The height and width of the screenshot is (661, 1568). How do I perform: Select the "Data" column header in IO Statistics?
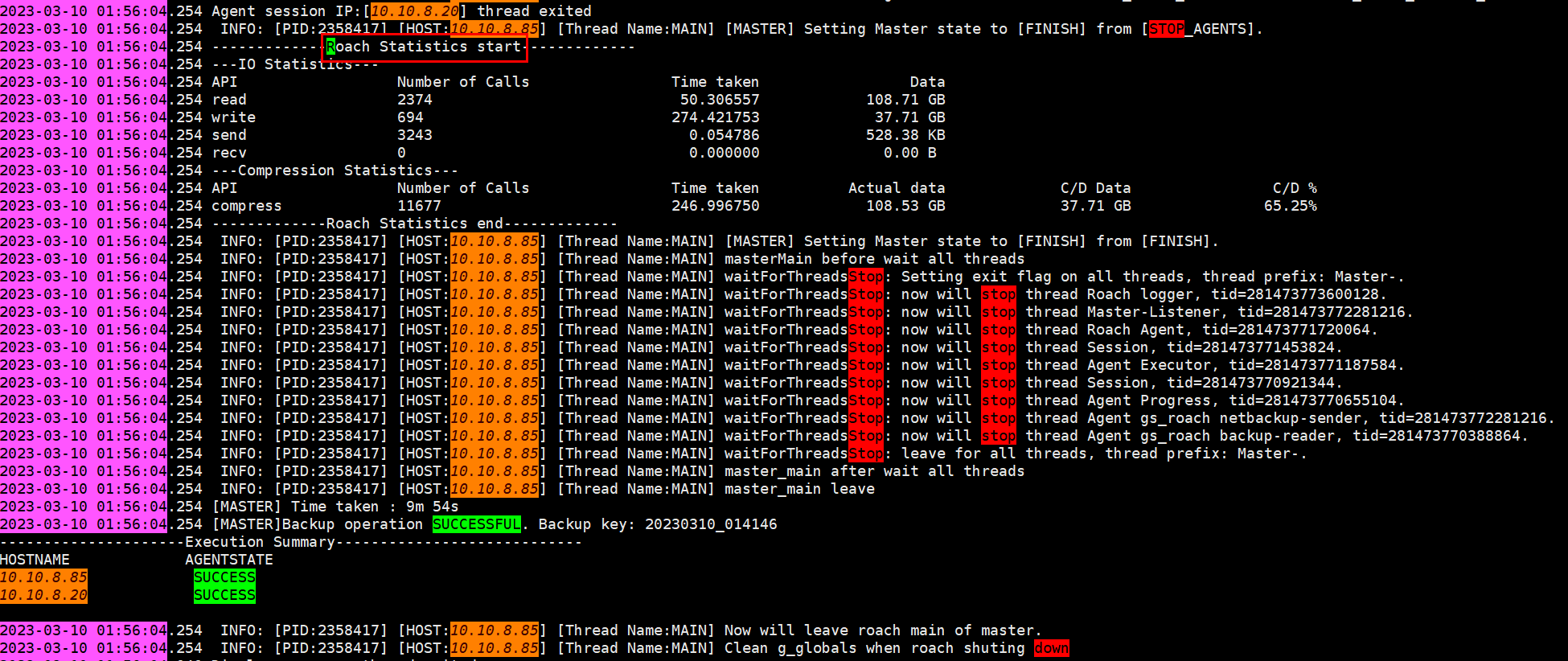[927, 82]
